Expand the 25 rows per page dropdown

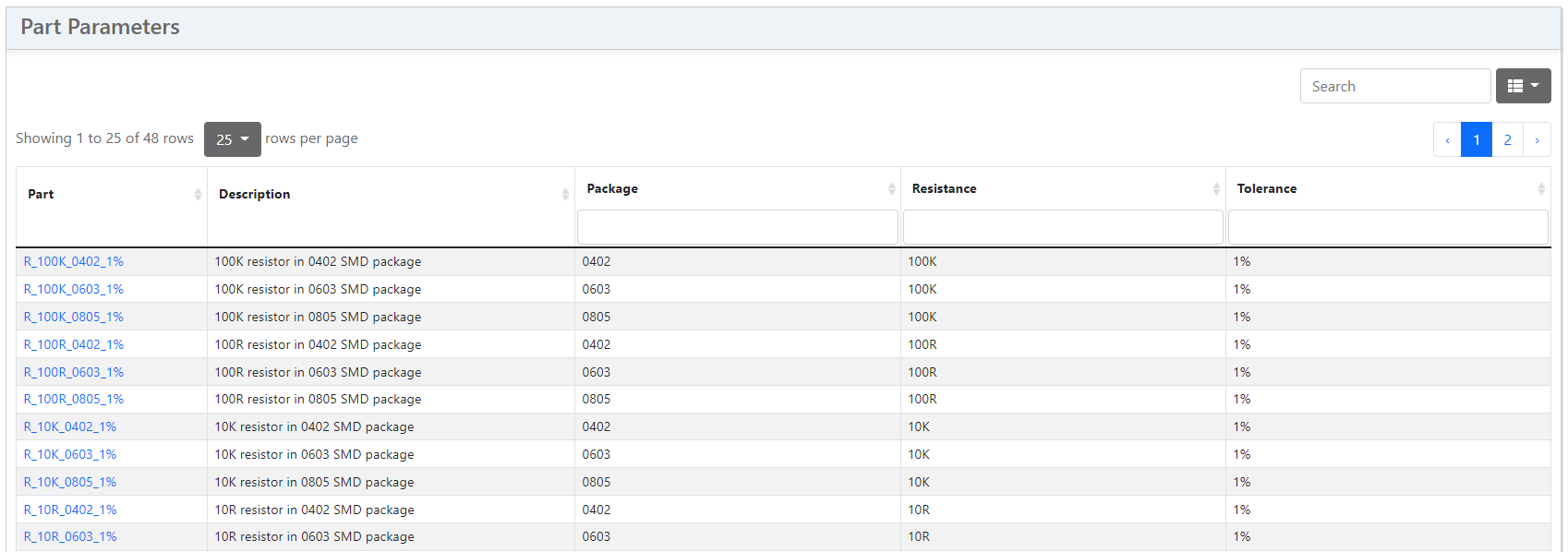click(232, 139)
